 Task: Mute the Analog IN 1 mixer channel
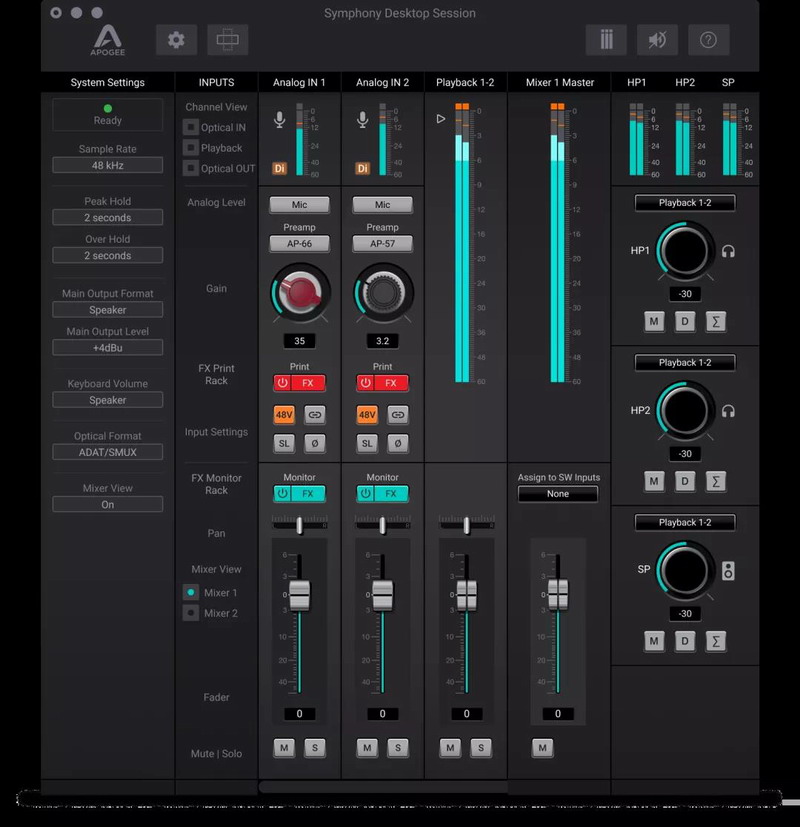(284, 747)
